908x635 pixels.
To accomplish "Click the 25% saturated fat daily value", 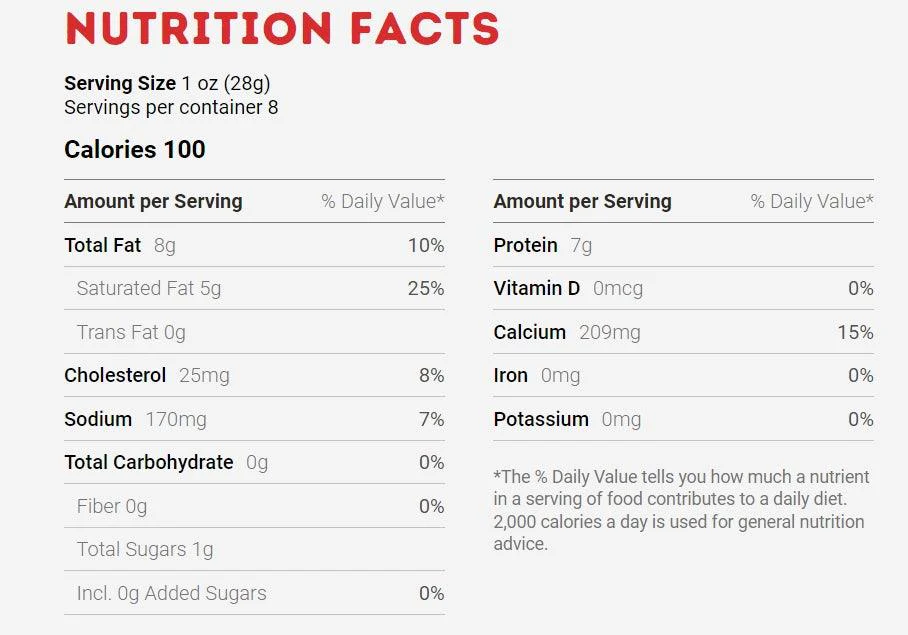I will click(x=426, y=288).
